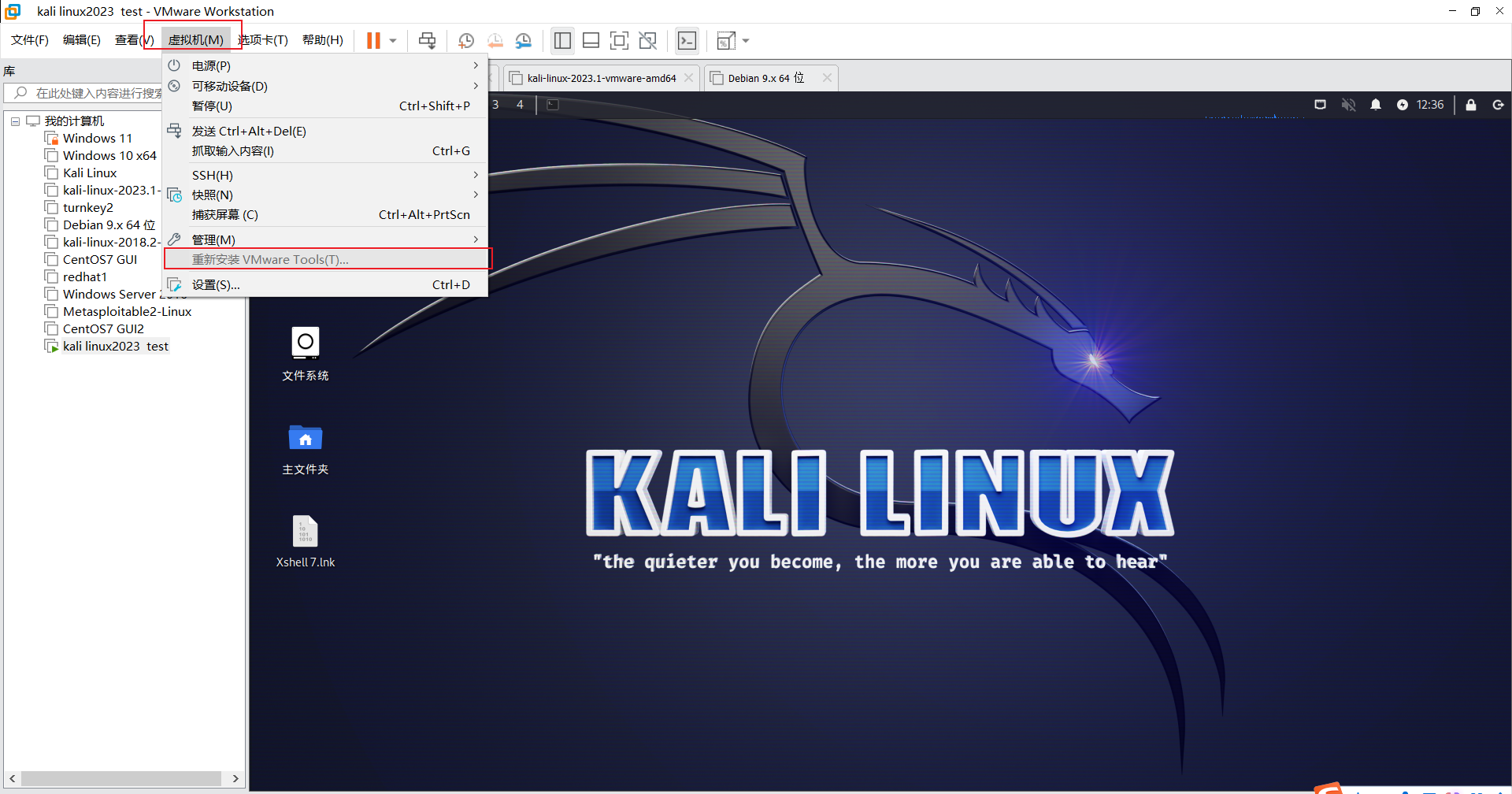Select Windows 11 in the library
The height and width of the screenshot is (794, 1512).
(98, 138)
